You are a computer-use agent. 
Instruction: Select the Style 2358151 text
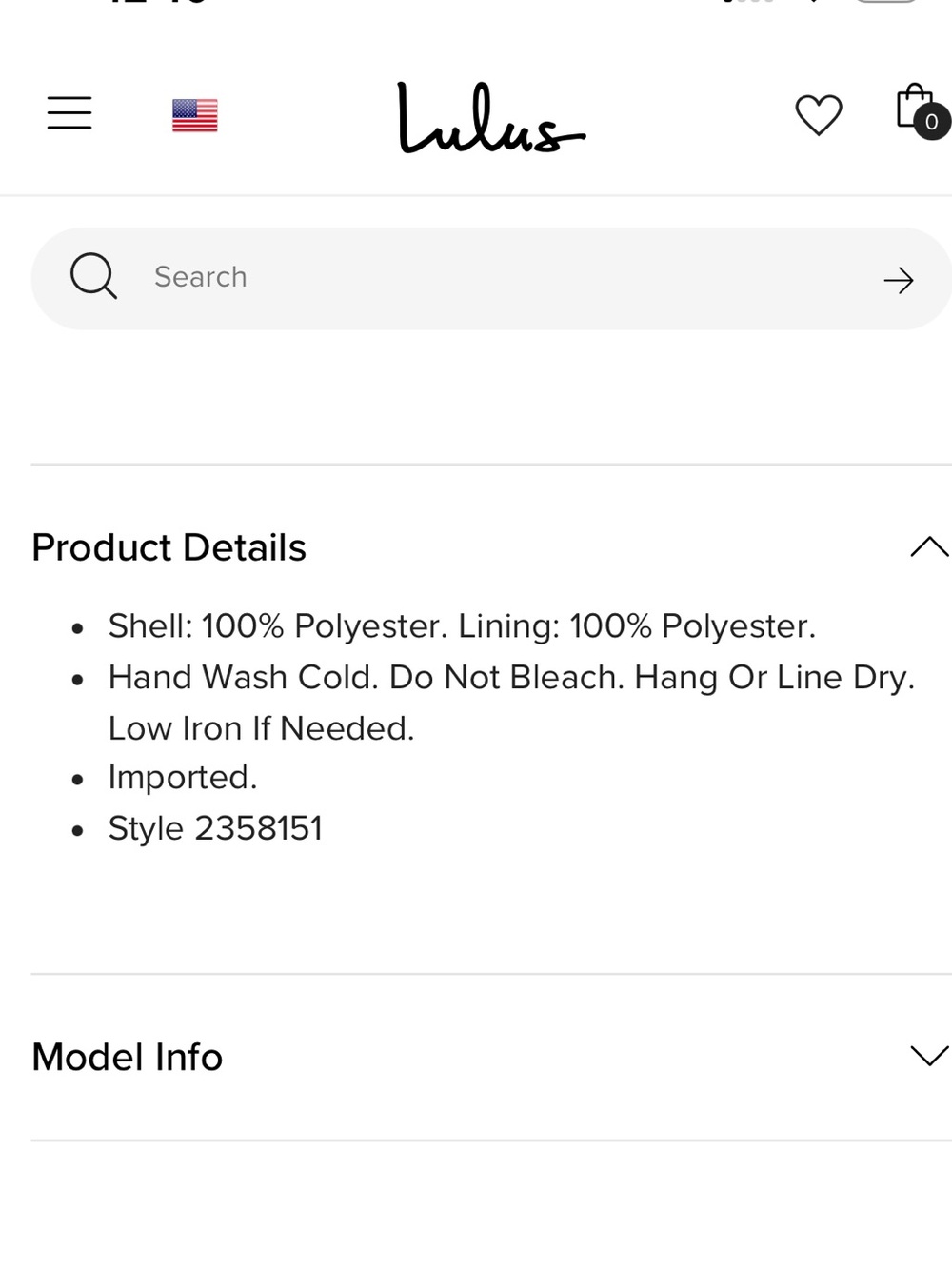[x=215, y=828]
